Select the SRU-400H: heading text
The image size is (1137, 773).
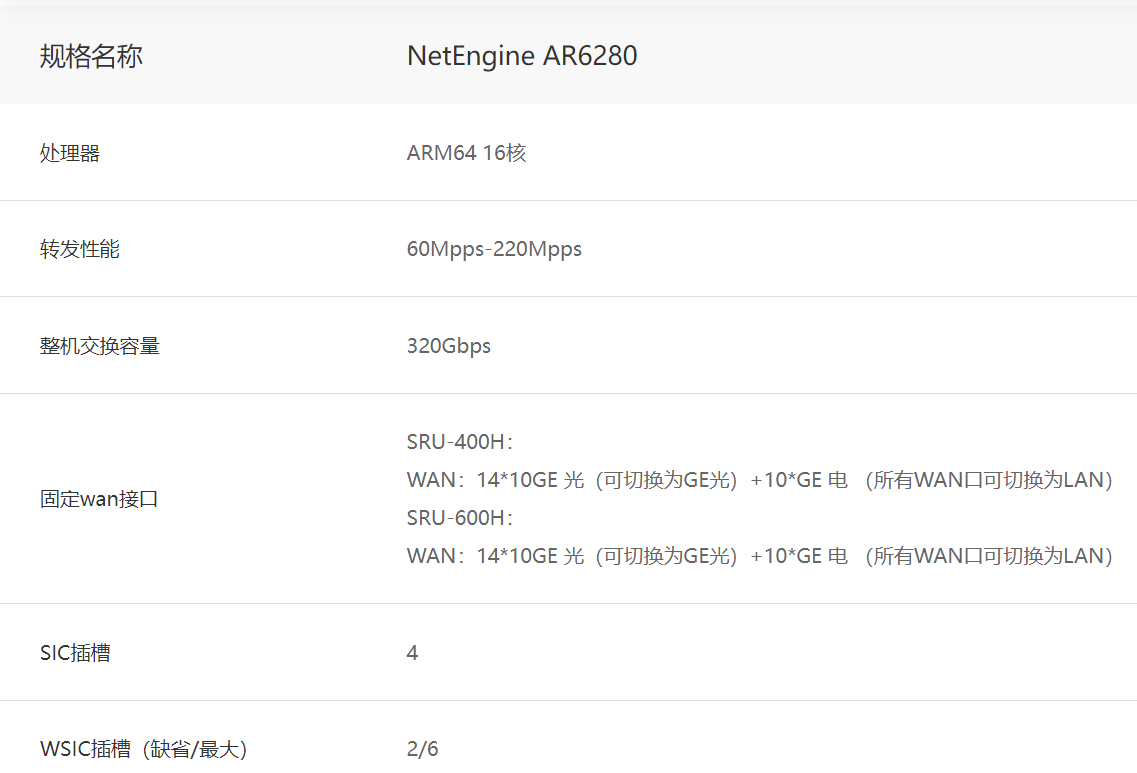(460, 442)
